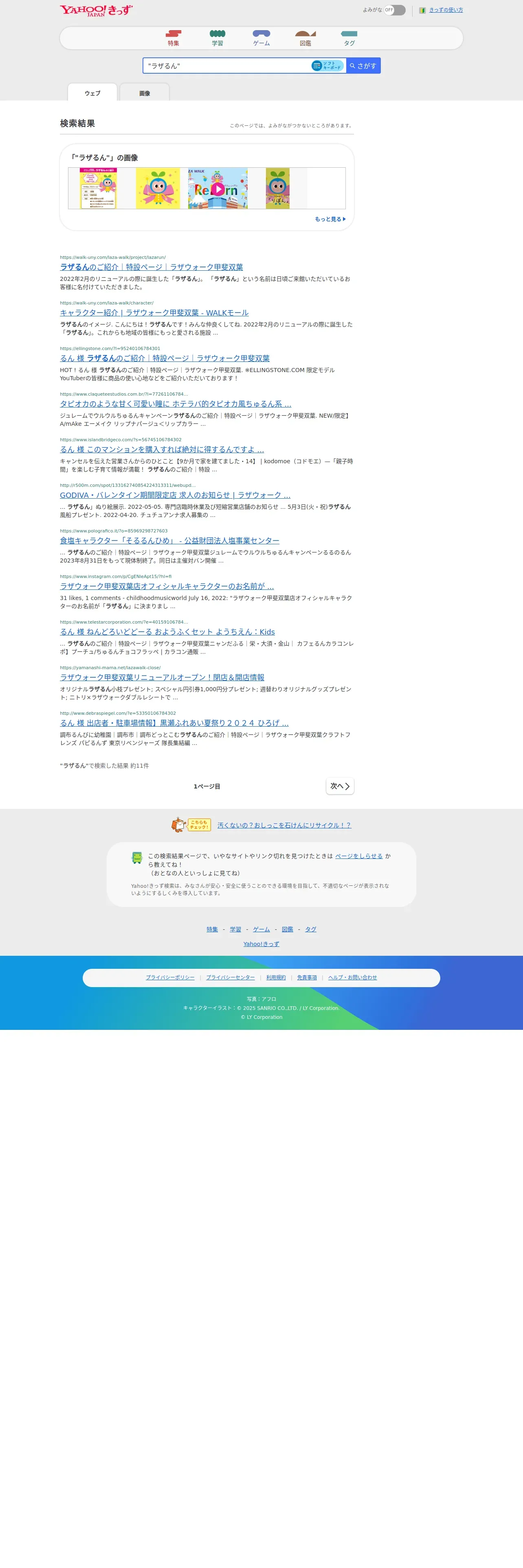523x1568 pixels.
Task: Open the タグ navigation item
Action: [349, 38]
